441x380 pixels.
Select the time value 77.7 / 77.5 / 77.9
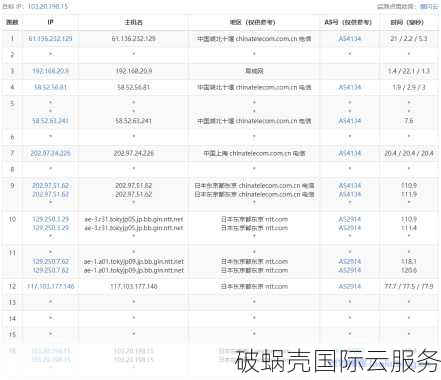409,286
